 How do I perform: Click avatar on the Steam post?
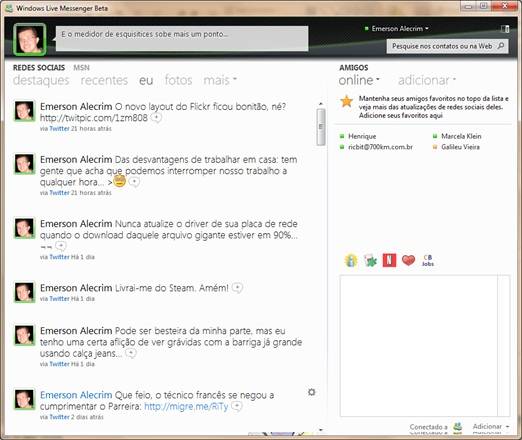click(x=24, y=292)
